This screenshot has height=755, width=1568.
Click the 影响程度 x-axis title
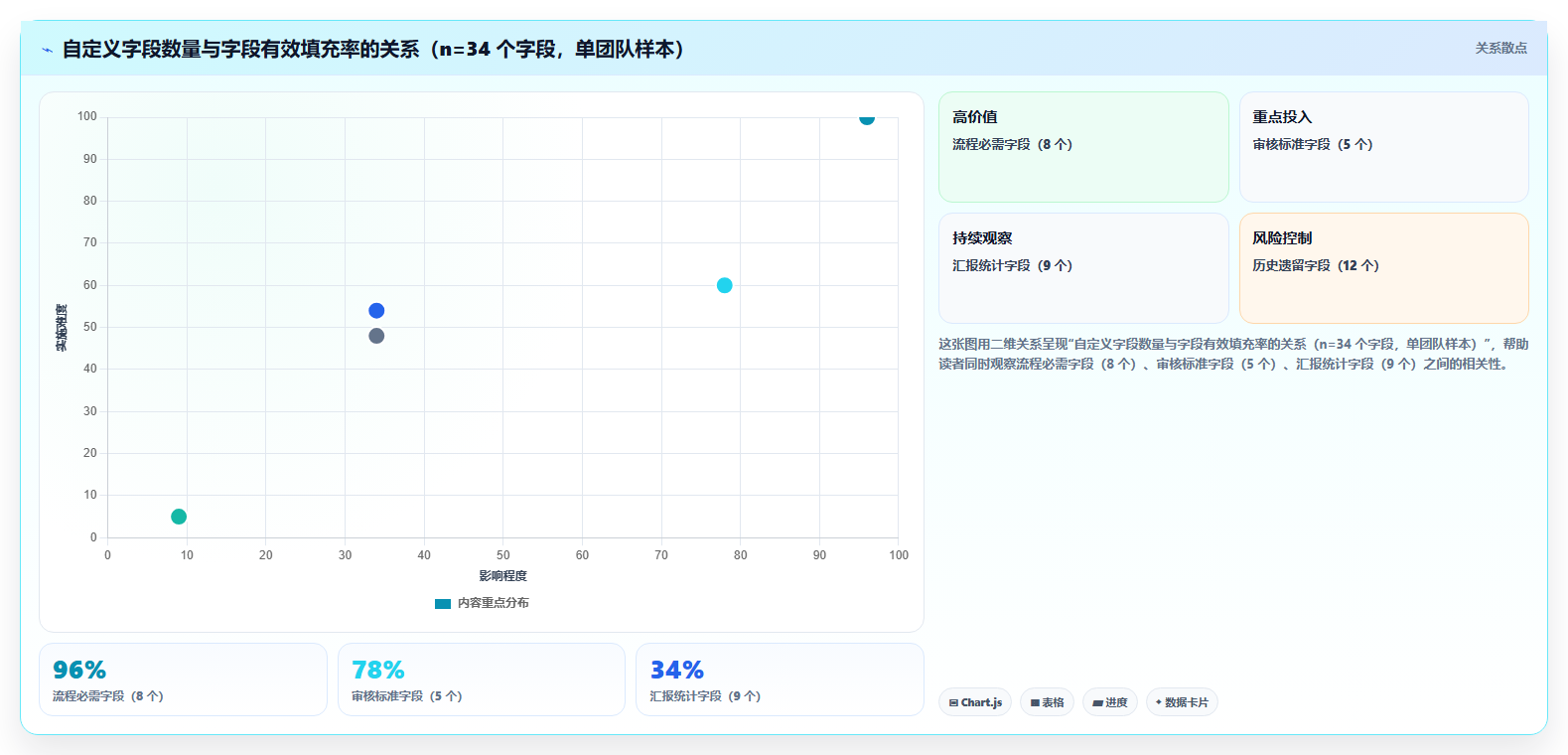click(502, 576)
